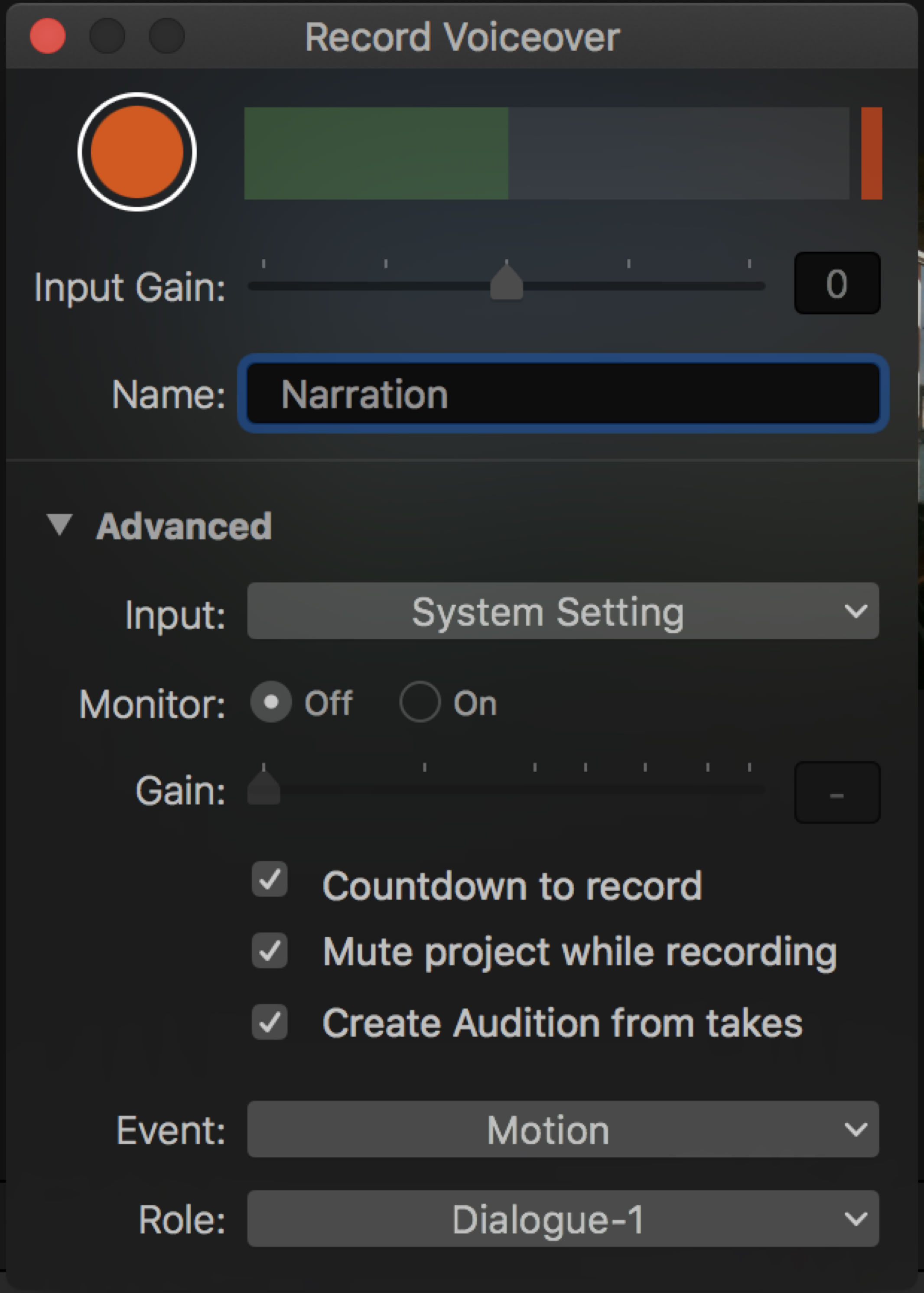Close the Record Voiceover window
This screenshot has height=1293, width=924.
[x=48, y=36]
